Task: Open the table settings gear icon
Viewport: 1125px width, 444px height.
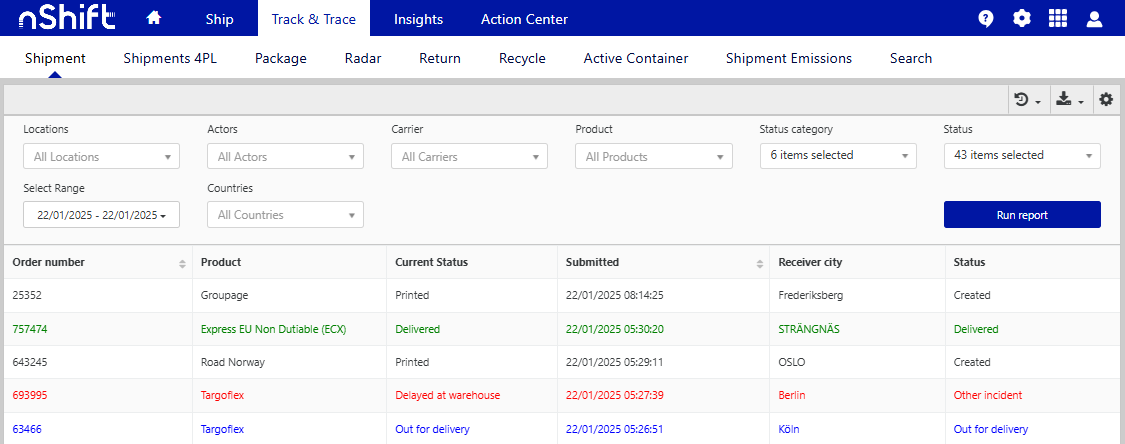Action: [x=1106, y=99]
